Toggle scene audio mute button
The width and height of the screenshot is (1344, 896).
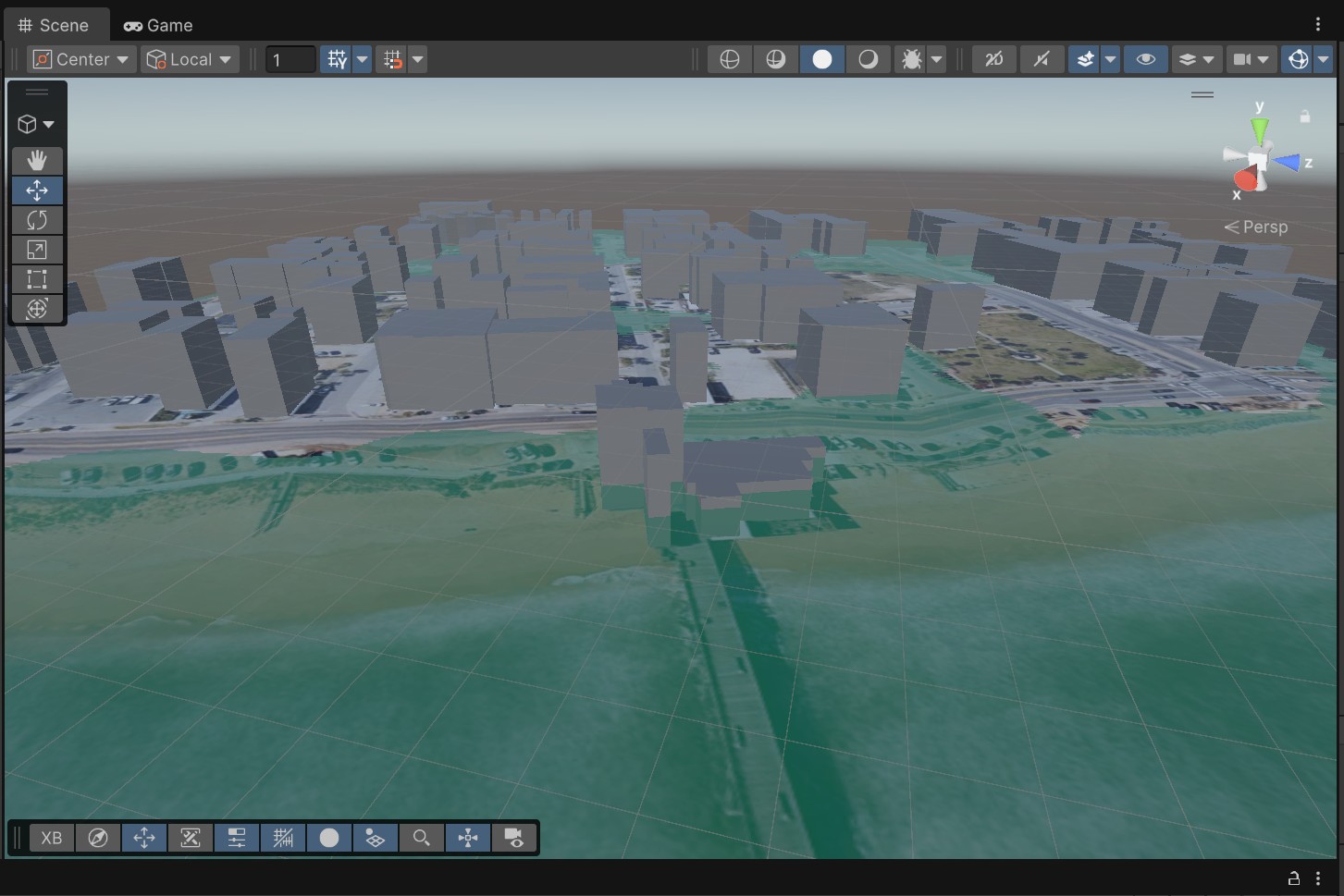[1042, 59]
